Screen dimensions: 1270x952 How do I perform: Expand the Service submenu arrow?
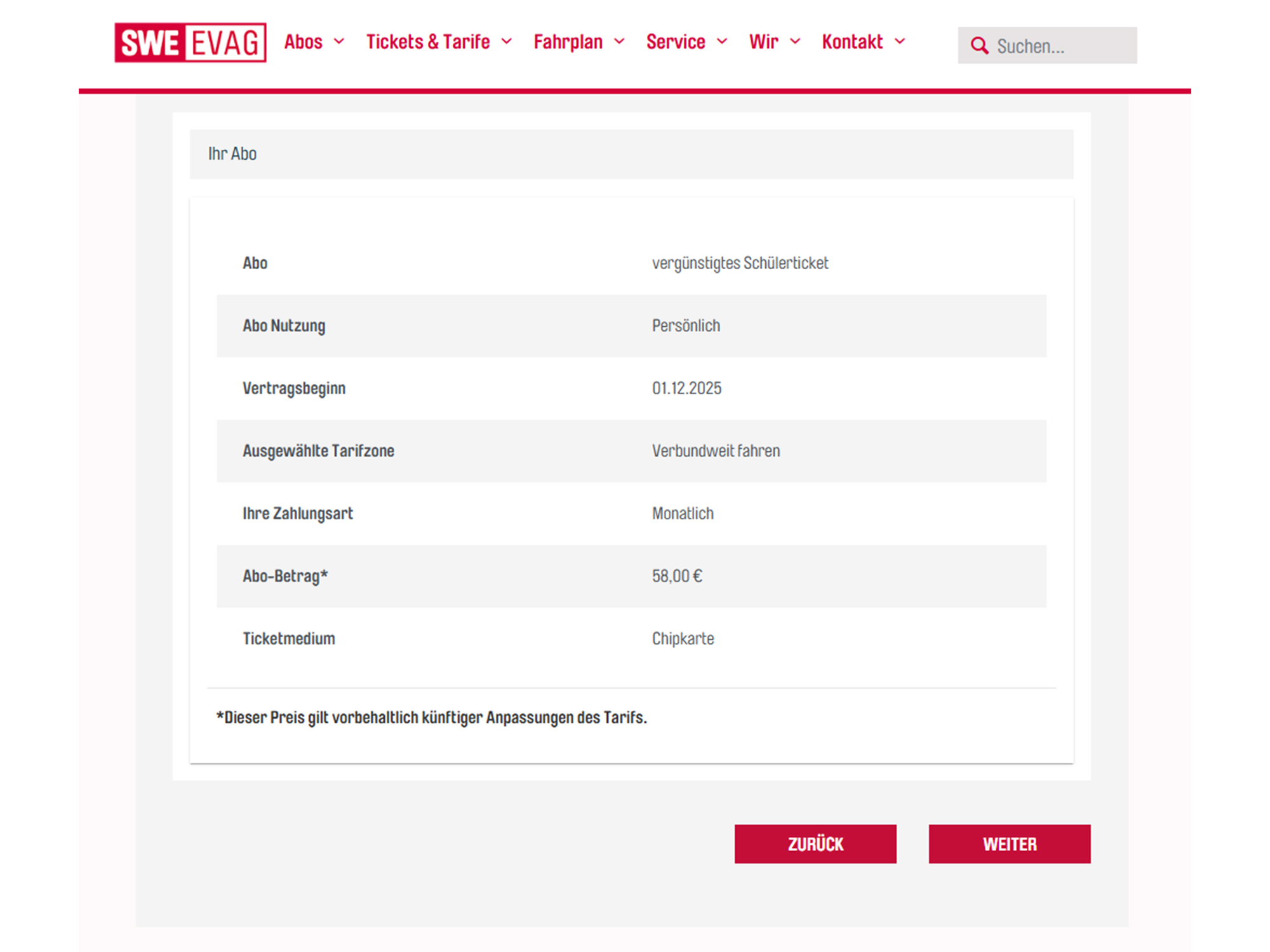coord(723,42)
